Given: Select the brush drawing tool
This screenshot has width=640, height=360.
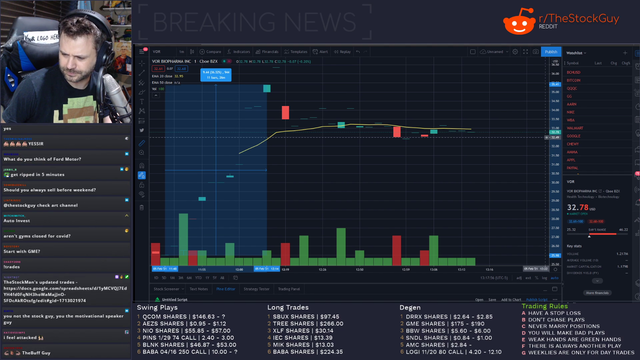Looking at the screenshot, I should coord(142,93).
